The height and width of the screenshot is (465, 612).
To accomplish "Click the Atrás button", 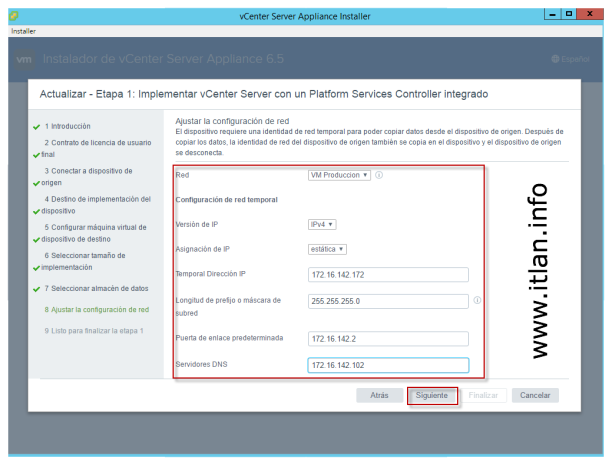I will (x=379, y=395).
